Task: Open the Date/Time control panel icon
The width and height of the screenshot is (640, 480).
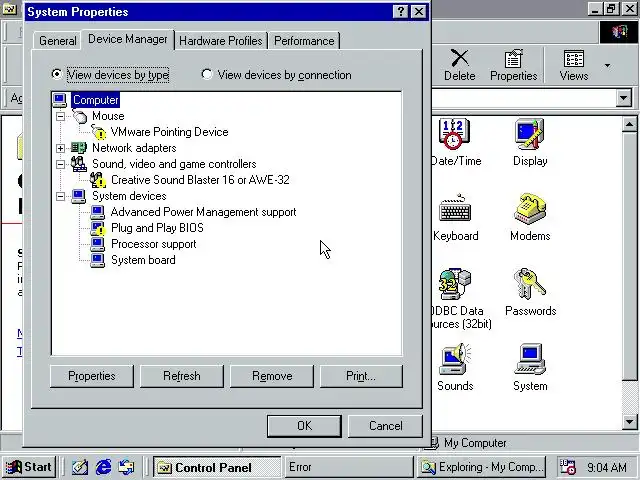Action: tap(454, 134)
